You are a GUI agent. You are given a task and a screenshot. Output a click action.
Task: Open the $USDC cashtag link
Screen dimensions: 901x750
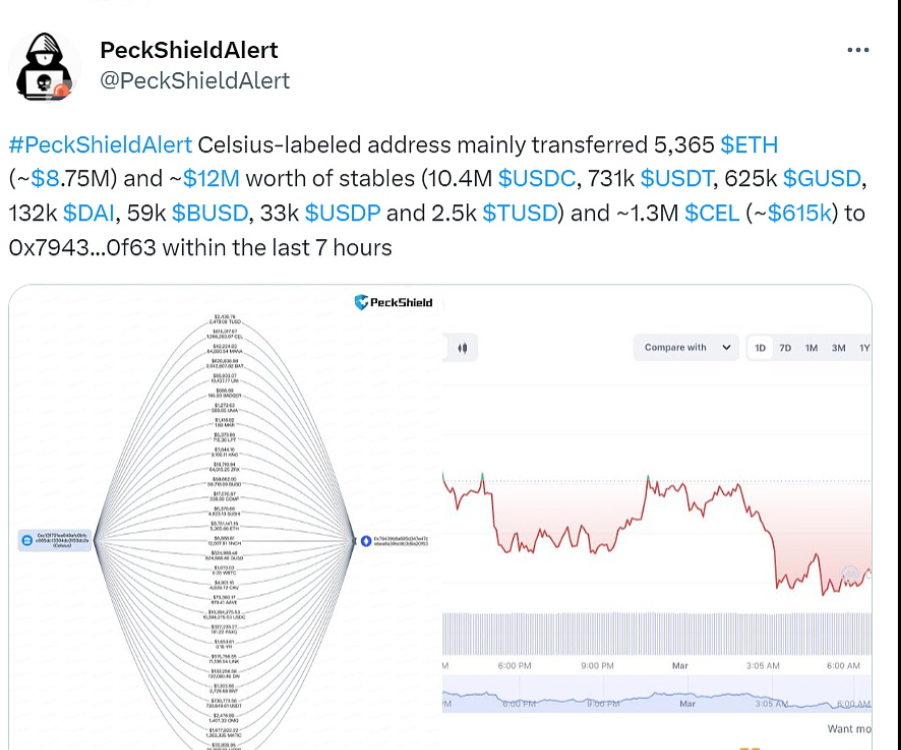tap(537, 179)
